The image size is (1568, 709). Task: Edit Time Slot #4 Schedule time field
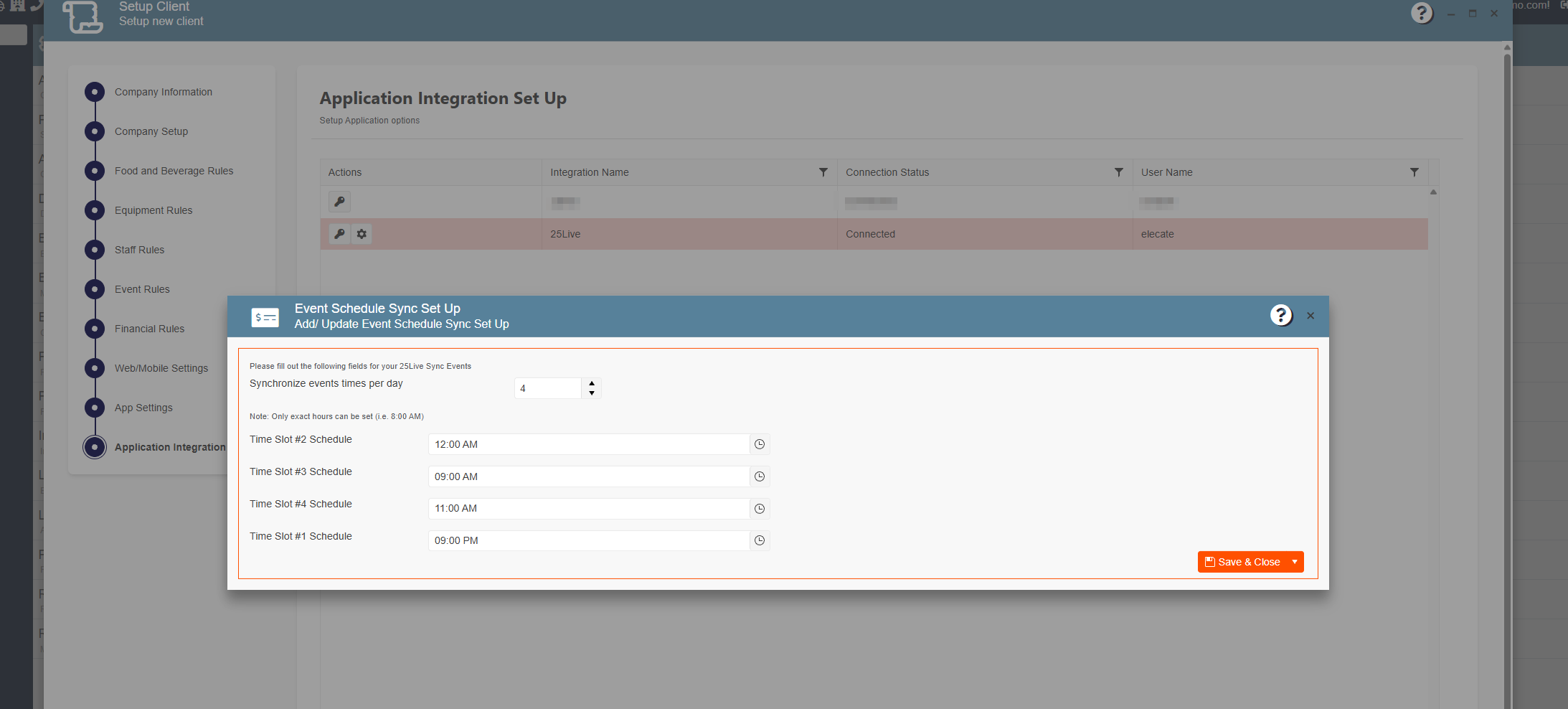click(x=589, y=509)
